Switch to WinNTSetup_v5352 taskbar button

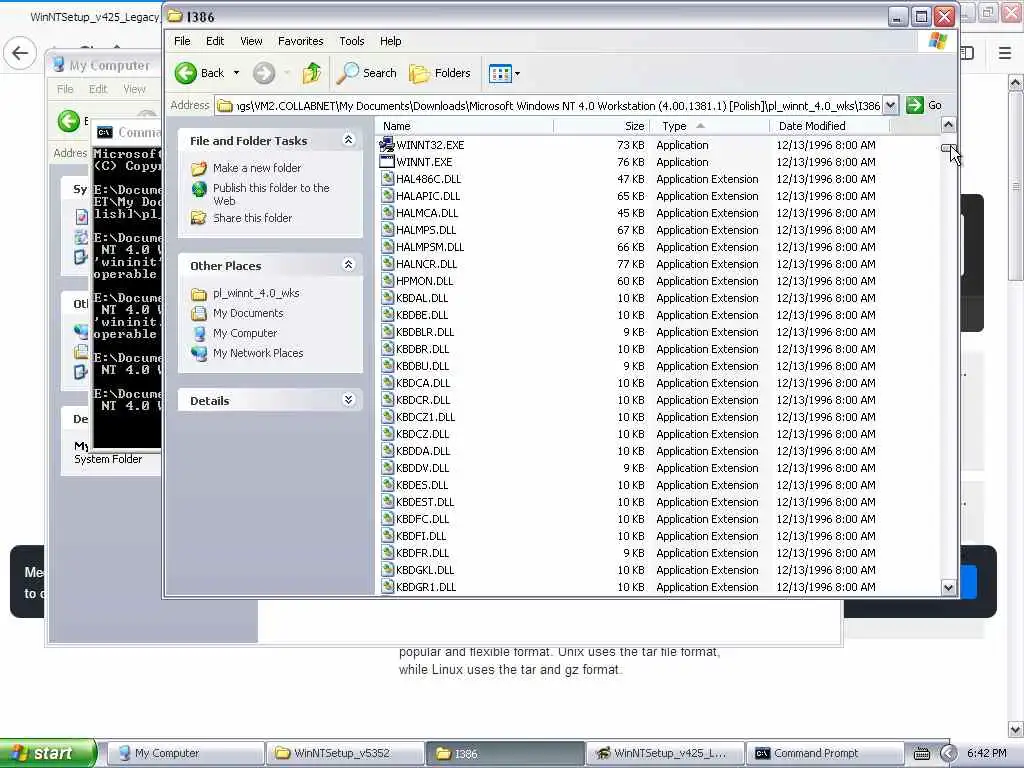point(344,753)
